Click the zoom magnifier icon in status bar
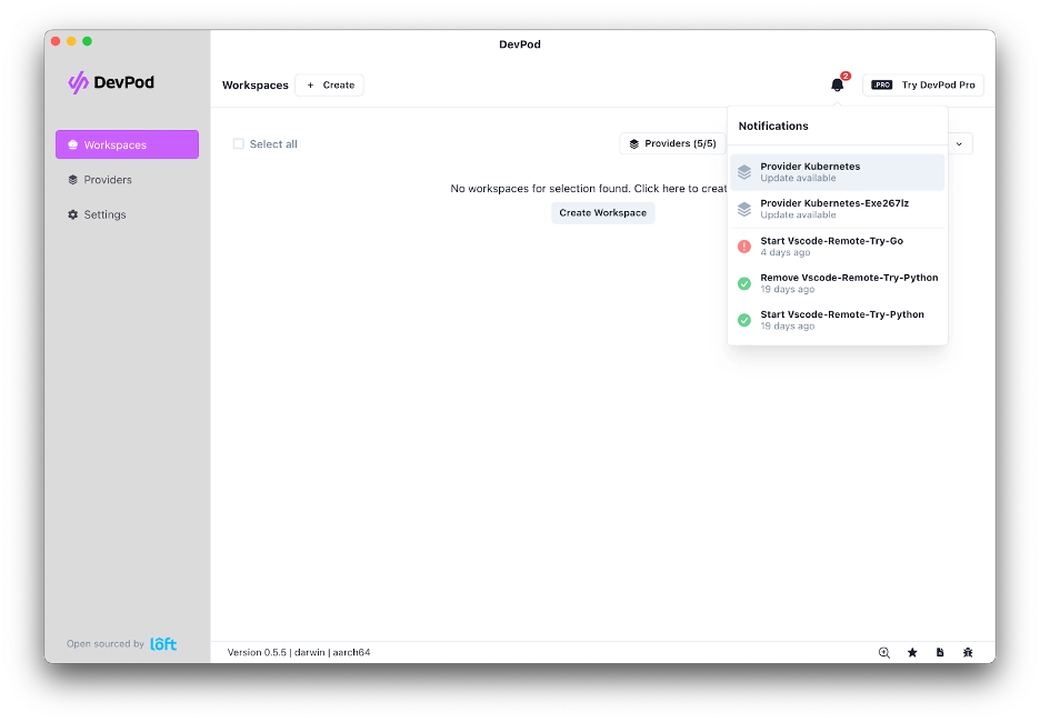This screenshot has width=1040, height=722. click(x=884, y=652)
